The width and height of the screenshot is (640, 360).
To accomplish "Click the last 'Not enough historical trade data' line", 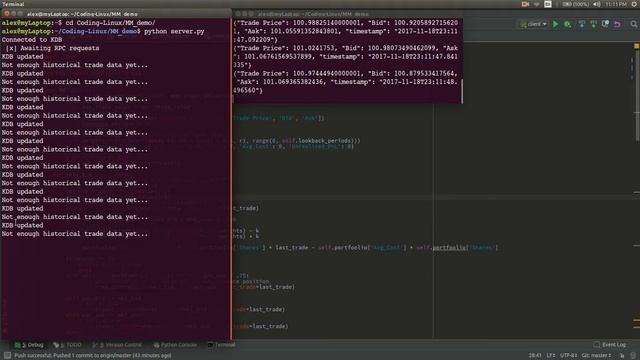I will pos(75,234).
